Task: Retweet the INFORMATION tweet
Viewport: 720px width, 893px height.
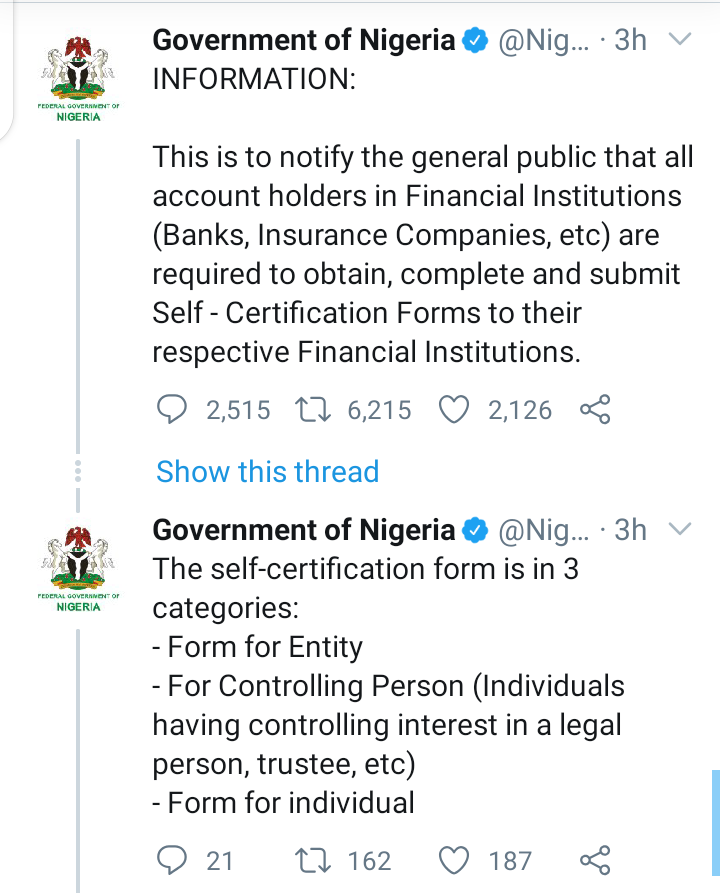Action: pos(314,409)
